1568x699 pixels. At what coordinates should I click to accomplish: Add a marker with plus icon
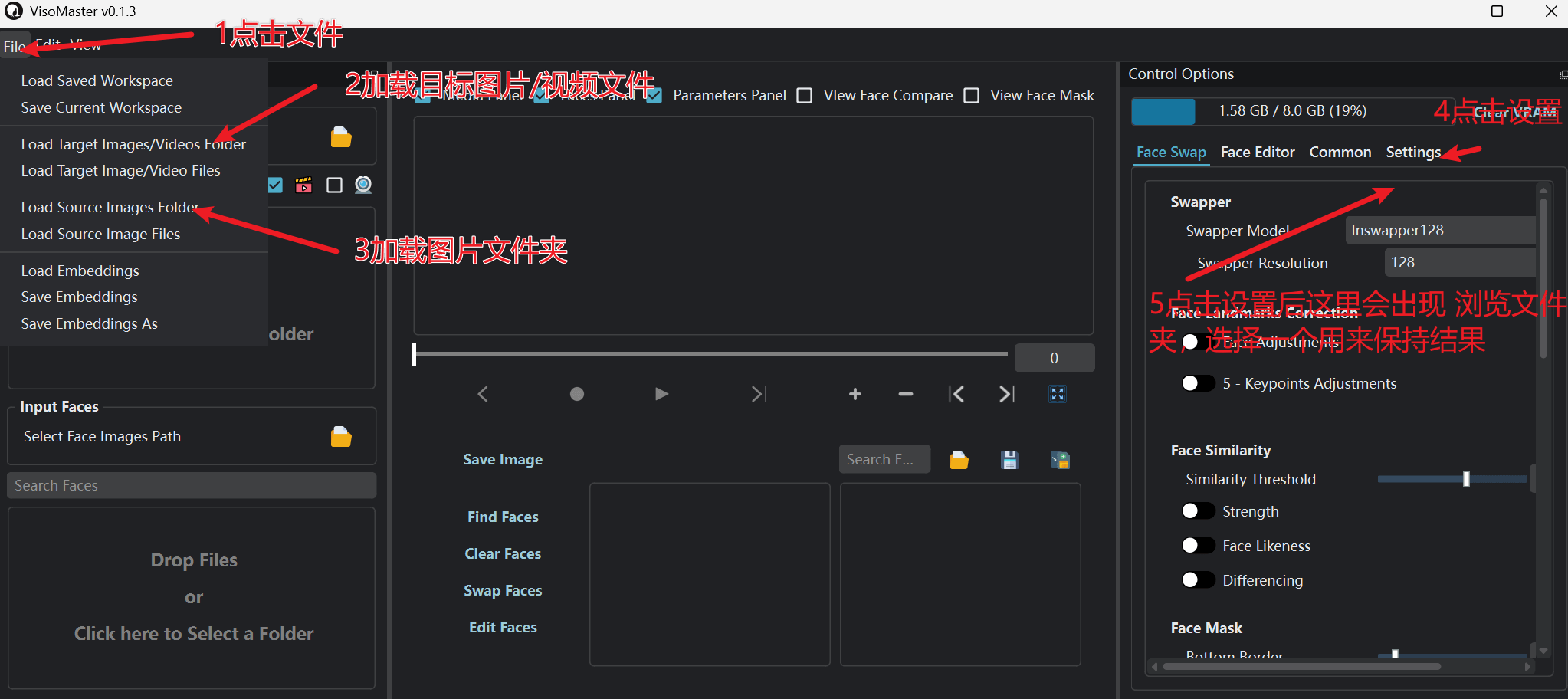pyautogui.click(x=855, y=394)
